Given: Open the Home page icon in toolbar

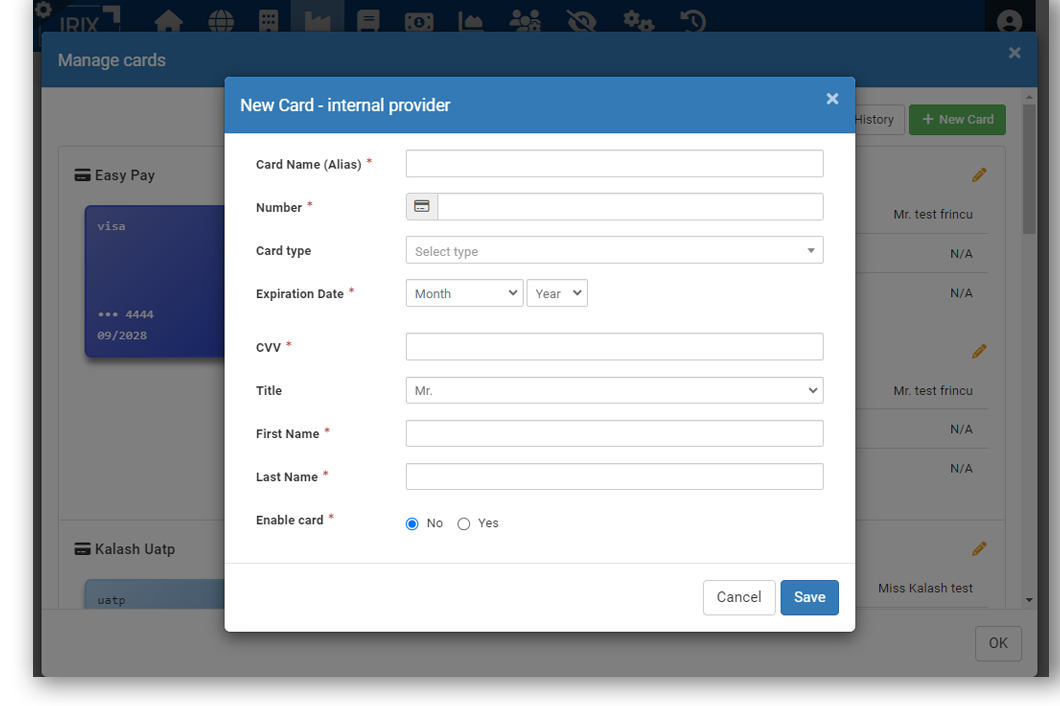Looking at the screenshot, I should click(x=168, y=20).
